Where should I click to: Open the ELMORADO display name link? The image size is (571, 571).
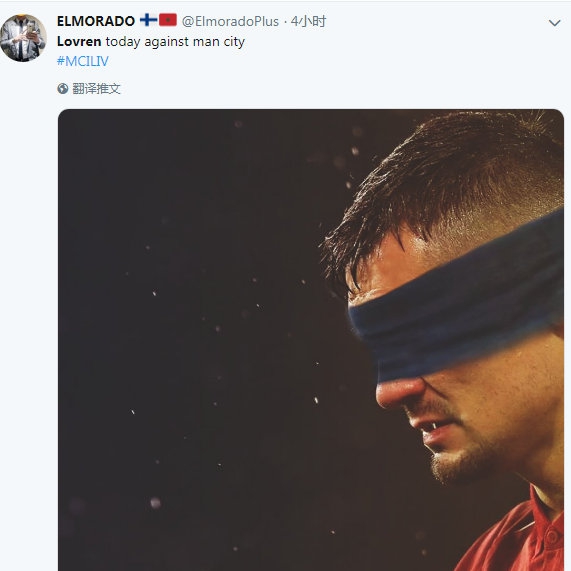point(96,21)
